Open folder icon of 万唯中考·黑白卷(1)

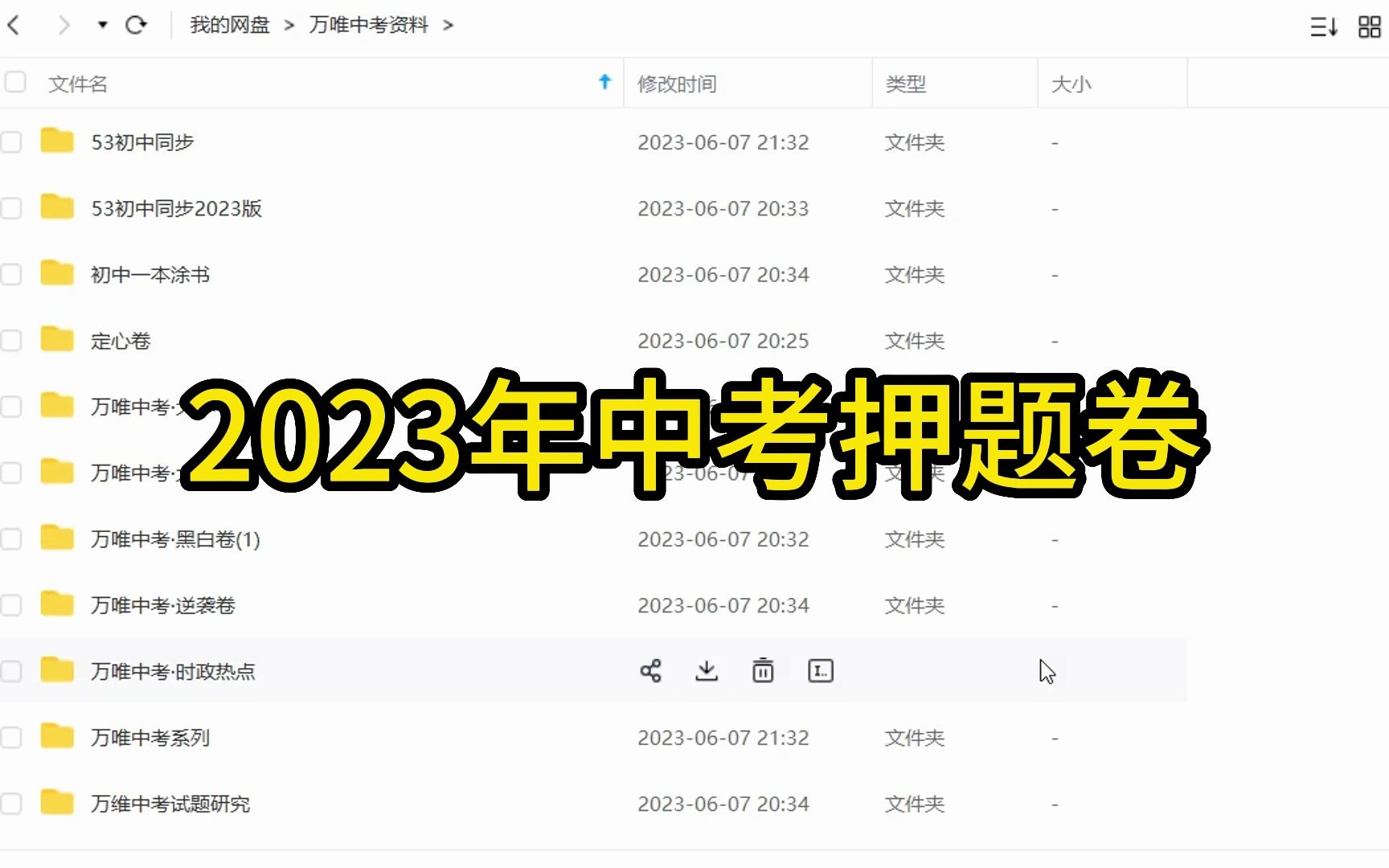click(57, 537)
